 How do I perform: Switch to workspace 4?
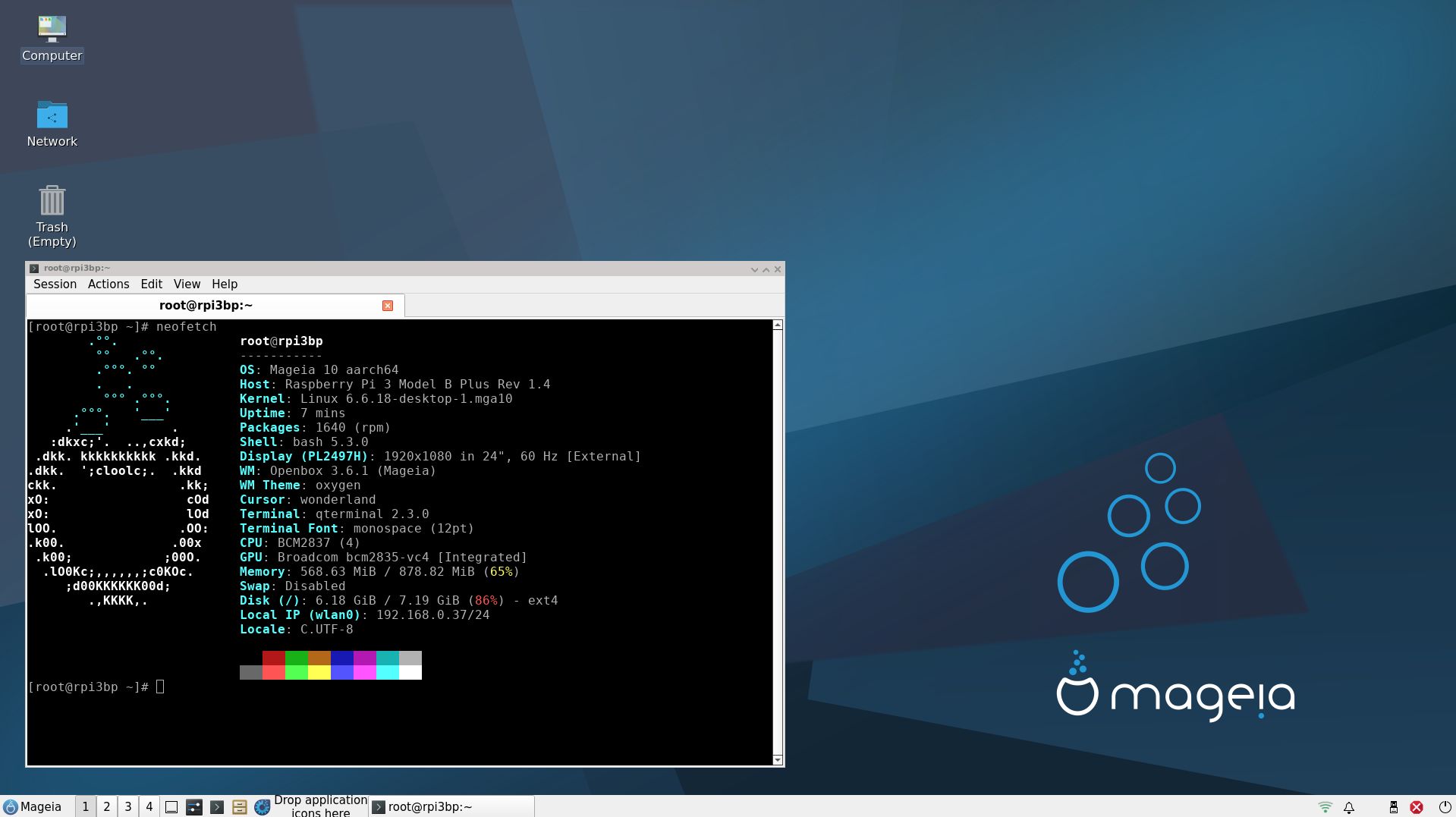[149, 807]
